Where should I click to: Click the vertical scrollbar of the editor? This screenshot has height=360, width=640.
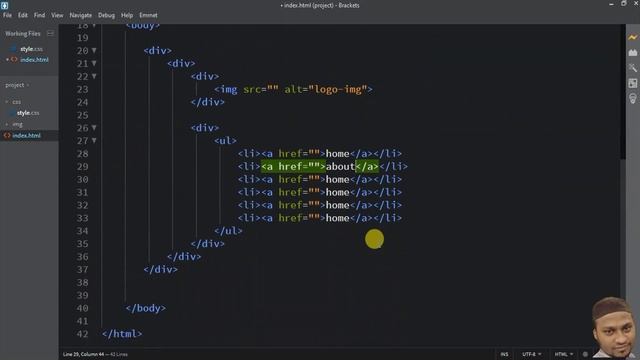(x=622, y=92)
